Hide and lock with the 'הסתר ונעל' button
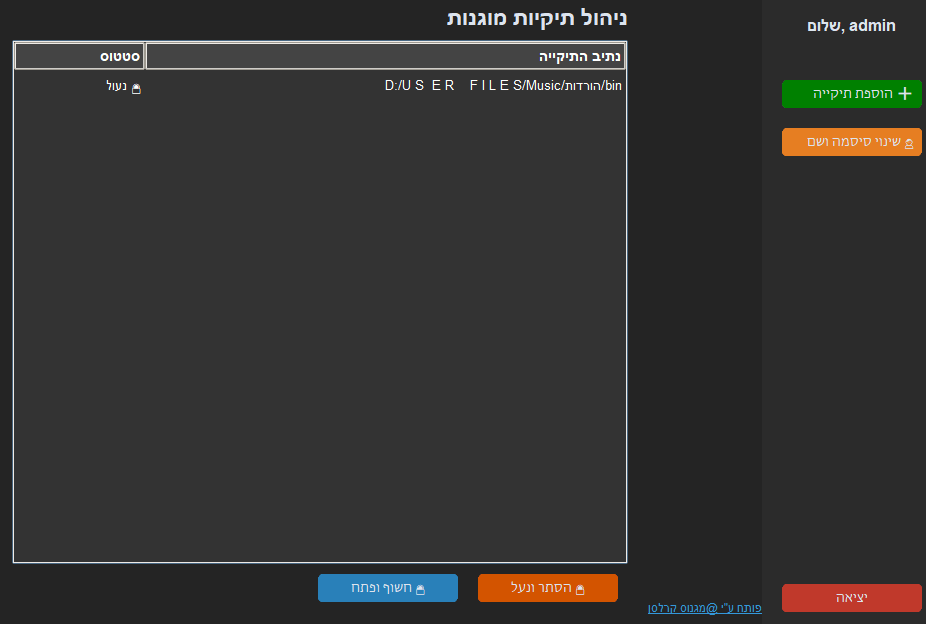Image resolution: width=926 pixels, height=624 pixels. [x=547, y=588]
